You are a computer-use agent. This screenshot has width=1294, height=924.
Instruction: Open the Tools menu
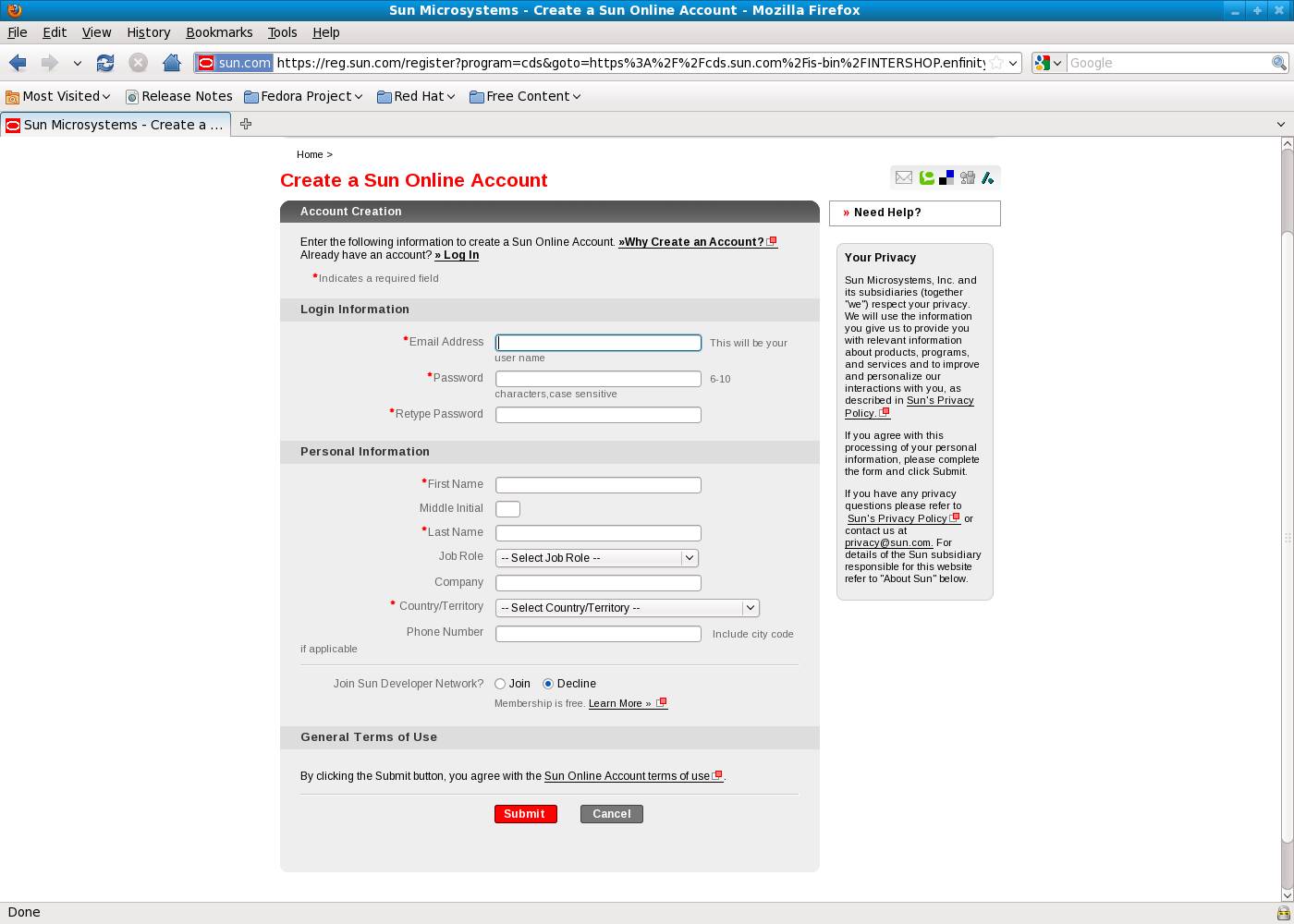pos(282,32)
